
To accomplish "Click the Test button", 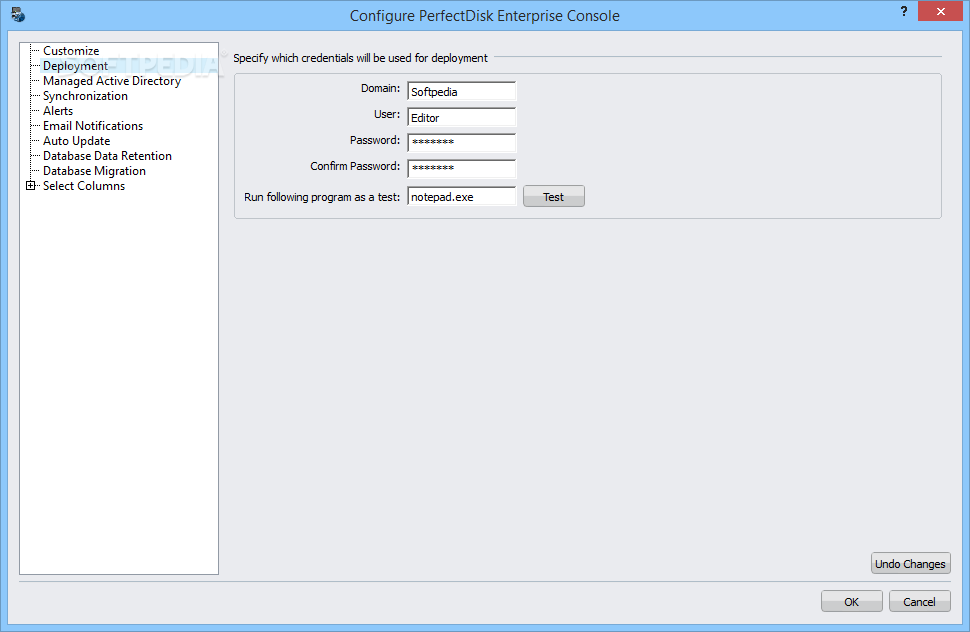I will click(x=554, y=197).
